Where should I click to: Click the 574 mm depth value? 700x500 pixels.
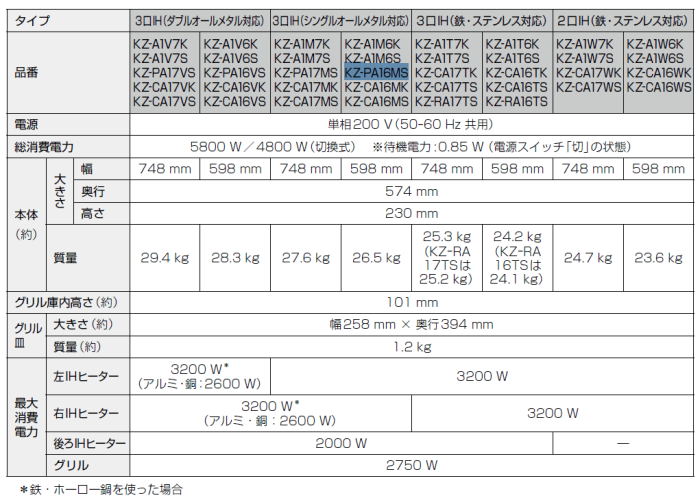click(412, 191)
